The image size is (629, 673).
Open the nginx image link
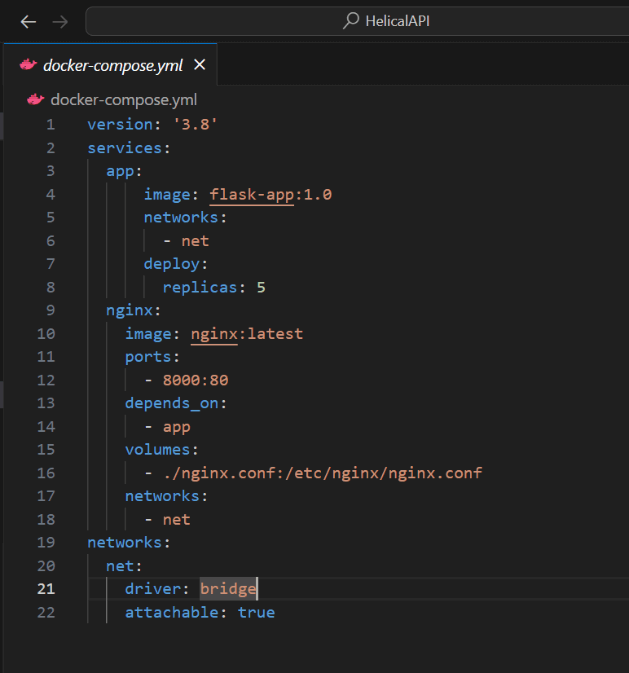(214, 333)
